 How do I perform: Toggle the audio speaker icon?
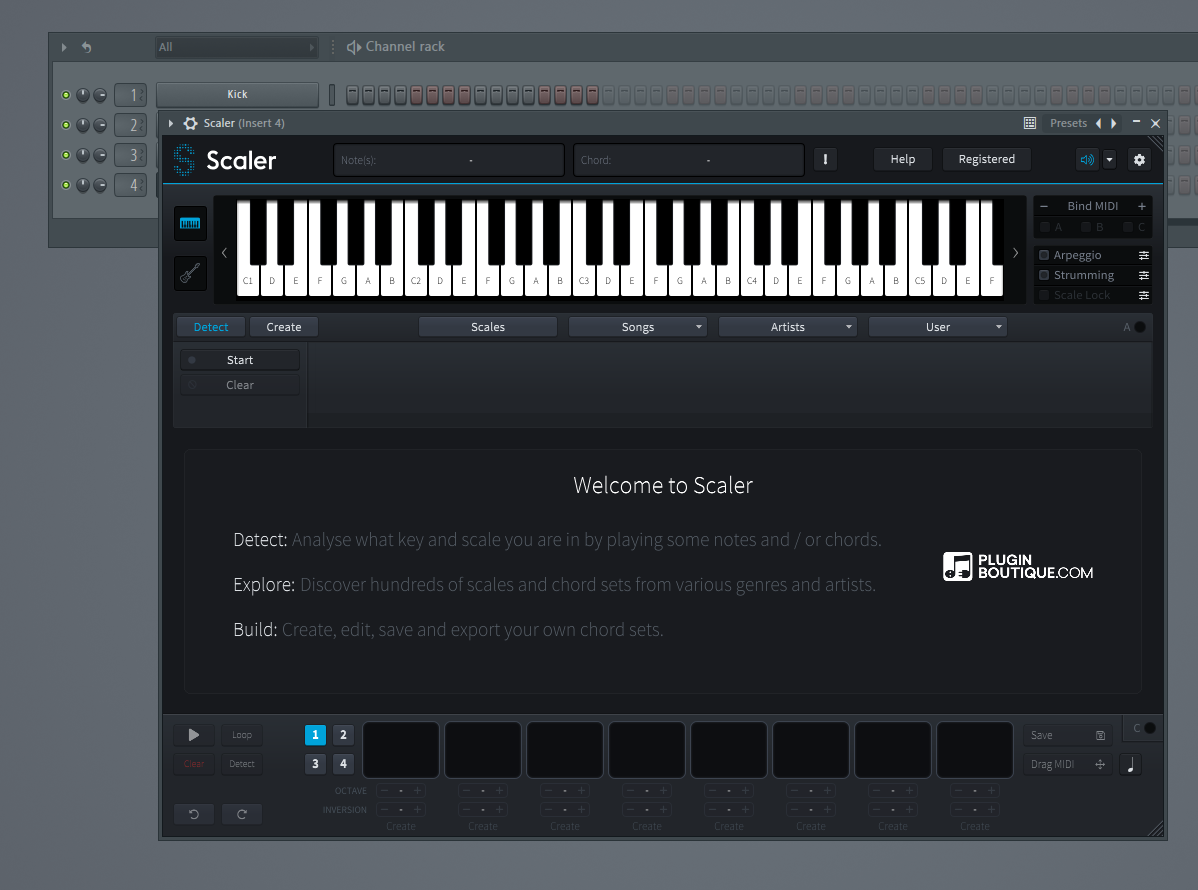(1087, 160)
